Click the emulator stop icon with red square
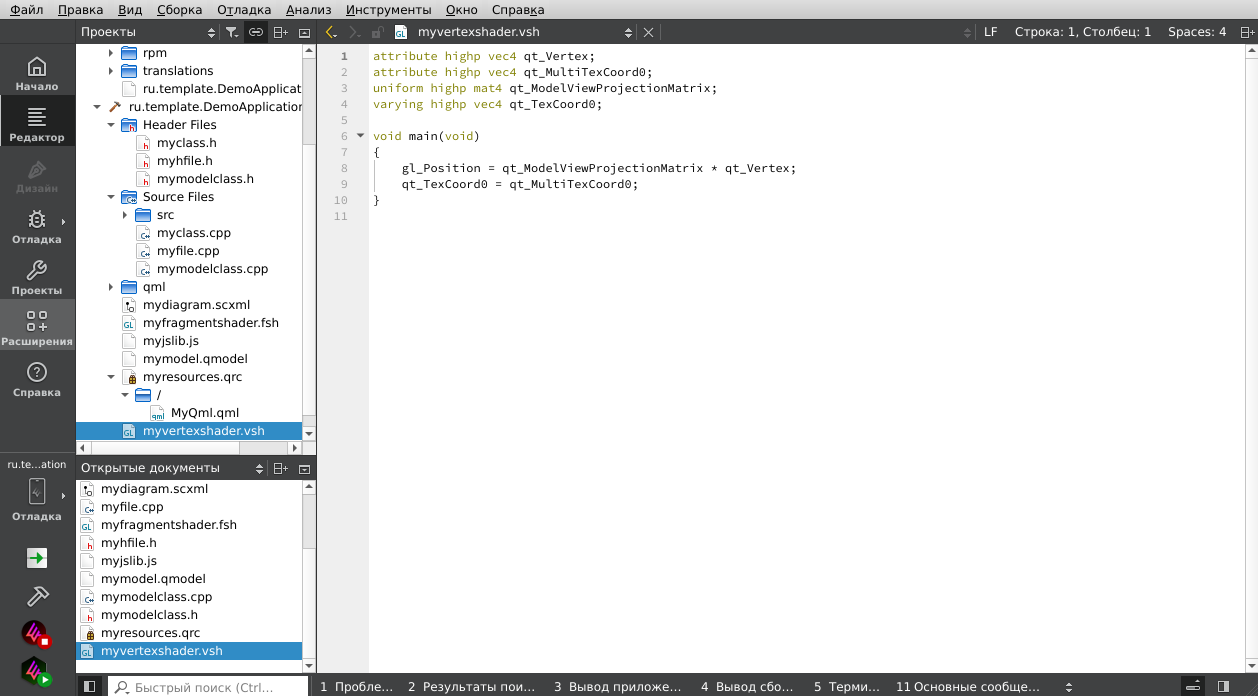The width and height of the screenshot is (1258, 696). (x=37, y=635)
